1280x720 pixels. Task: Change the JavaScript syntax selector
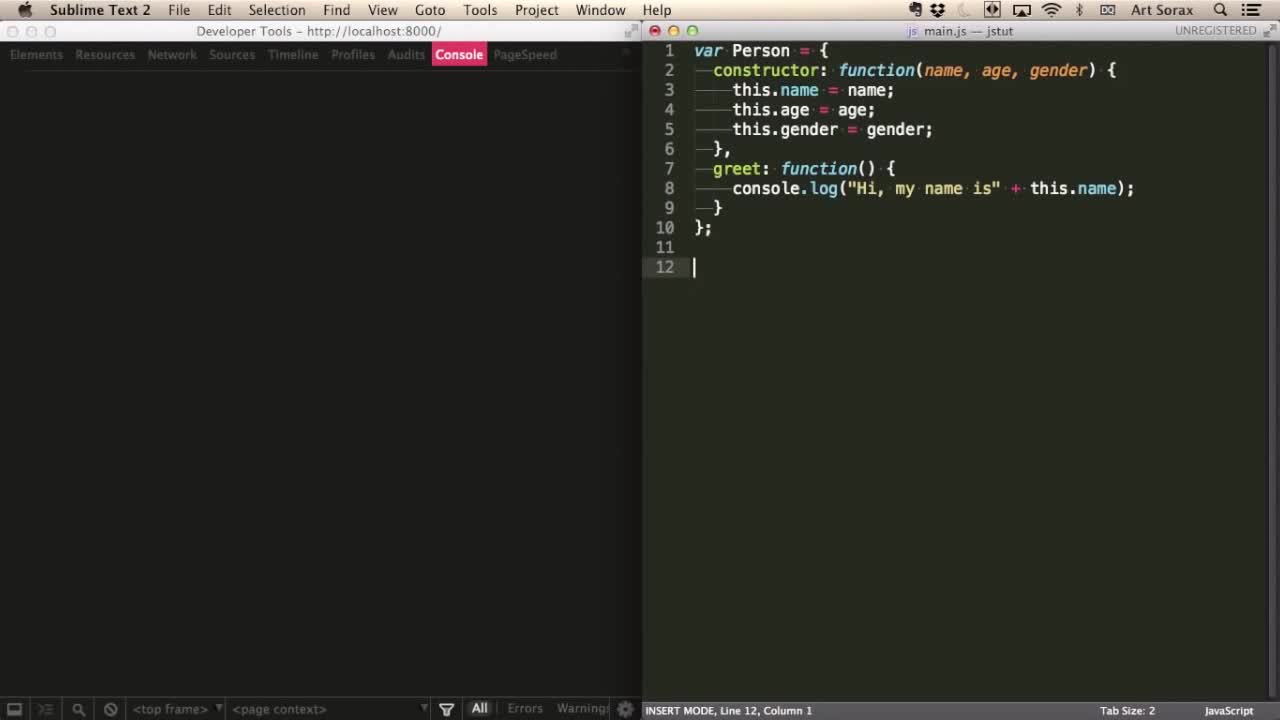pos(1228,711)
